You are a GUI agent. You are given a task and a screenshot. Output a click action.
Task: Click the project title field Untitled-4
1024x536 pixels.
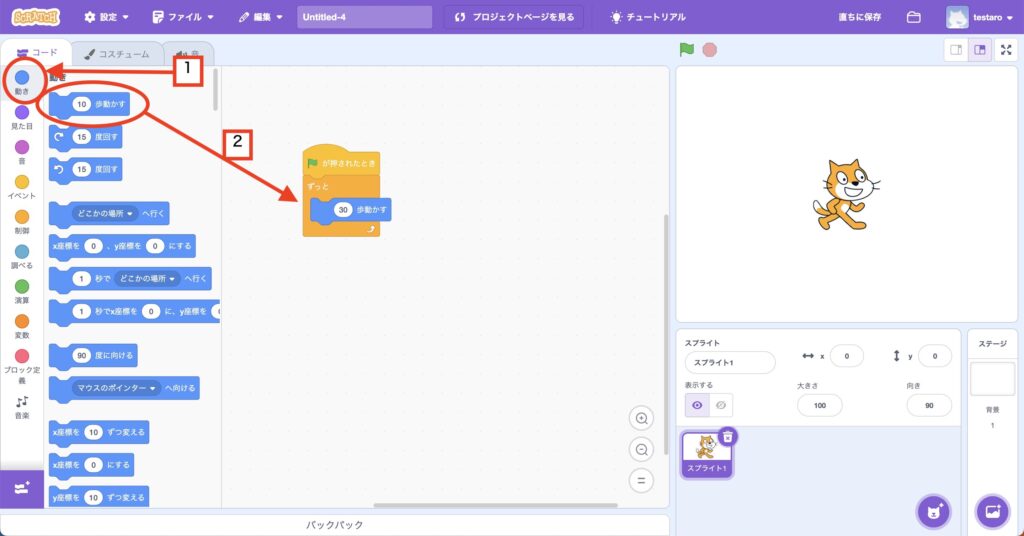(x=364, y=17)
